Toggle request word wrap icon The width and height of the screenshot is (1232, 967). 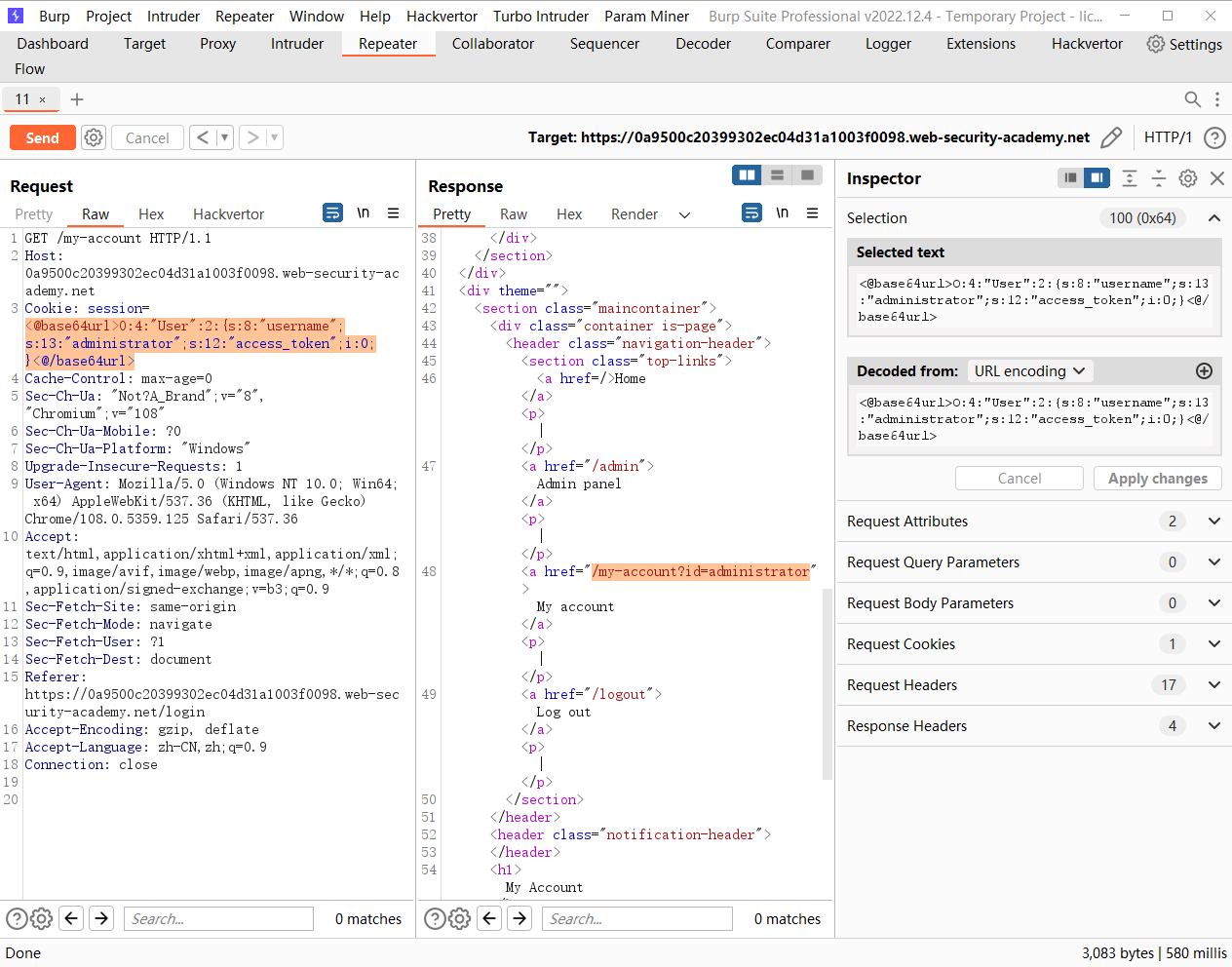pyautogui.click(x=332, y=213)
